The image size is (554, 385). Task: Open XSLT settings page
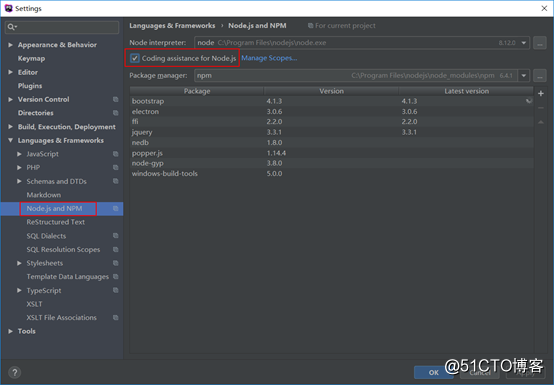click(34, 304)
